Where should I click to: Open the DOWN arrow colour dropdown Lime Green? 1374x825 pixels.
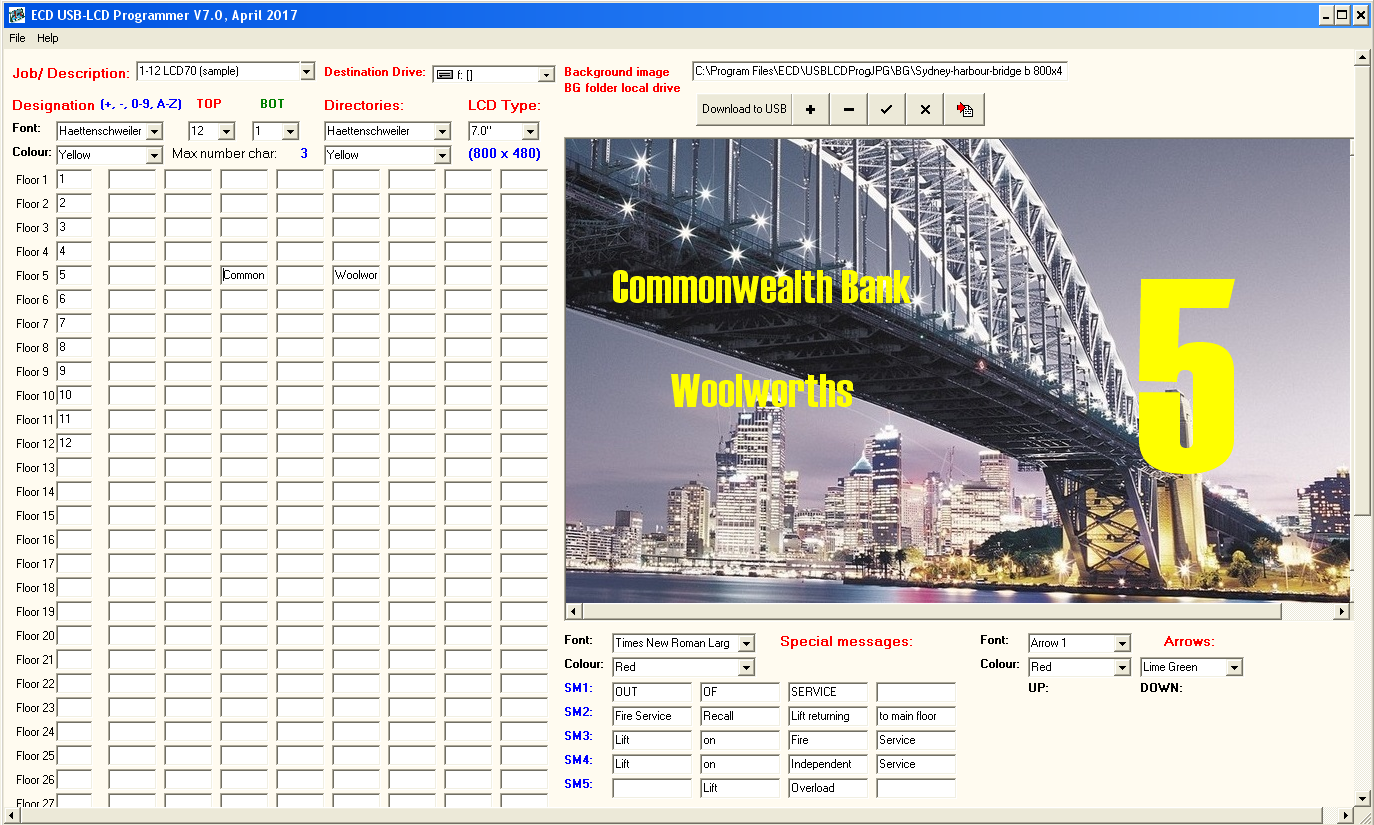coord(1234,667)
